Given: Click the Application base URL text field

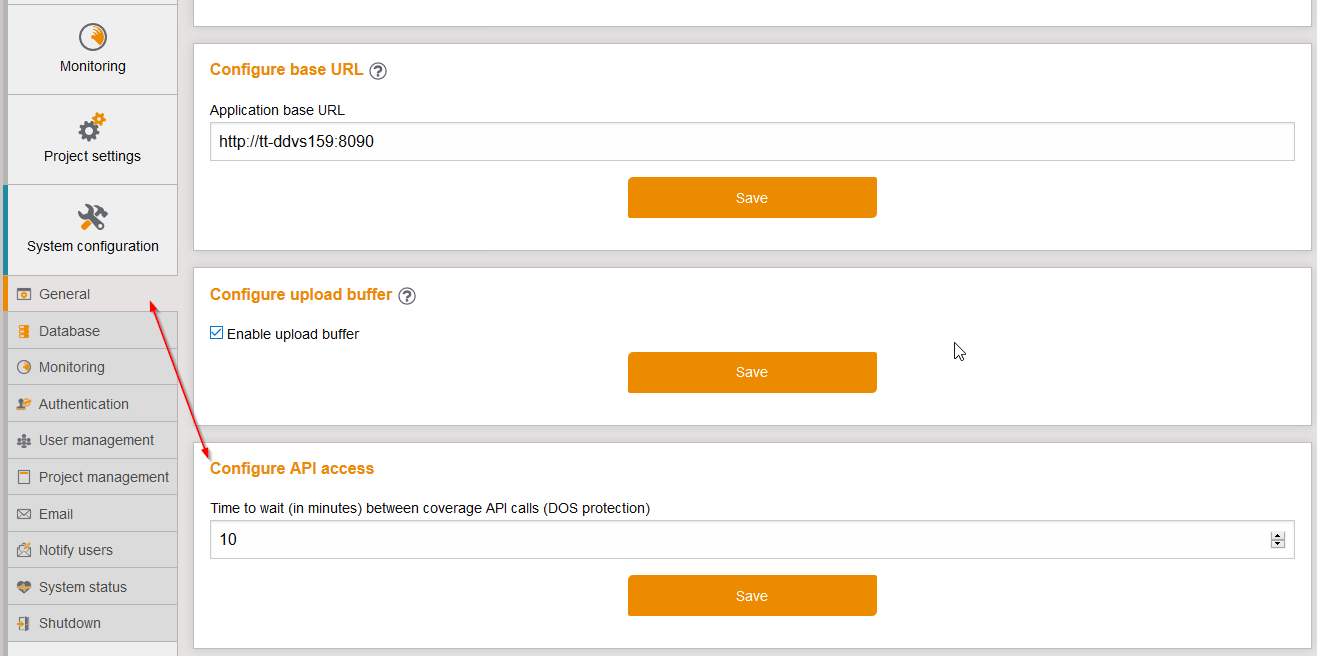Looking at the screenshot, I should pyautogui.click(x=752, y=142).
